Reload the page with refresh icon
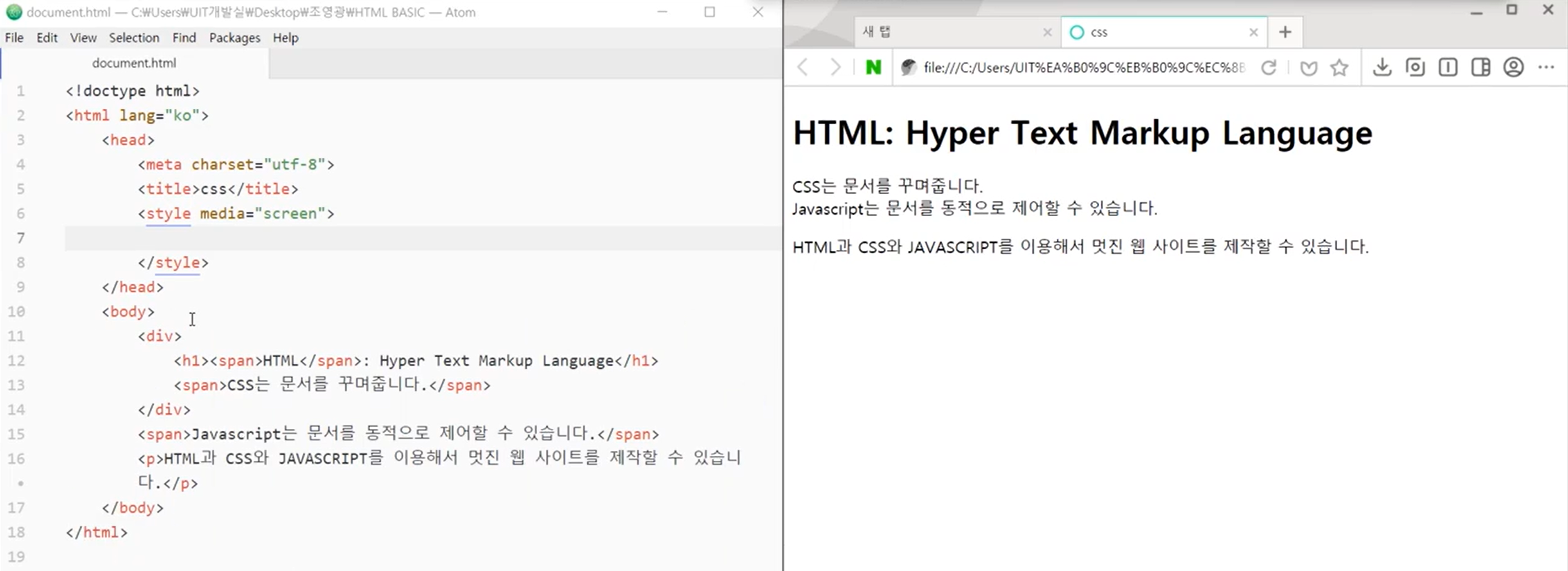The height and width of the screenshot is (571, 1568). pyautogui.click(x=1269, y=67)
